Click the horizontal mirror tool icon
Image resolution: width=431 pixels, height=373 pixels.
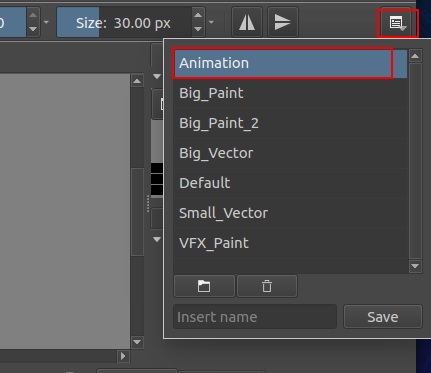coord(247,22)
